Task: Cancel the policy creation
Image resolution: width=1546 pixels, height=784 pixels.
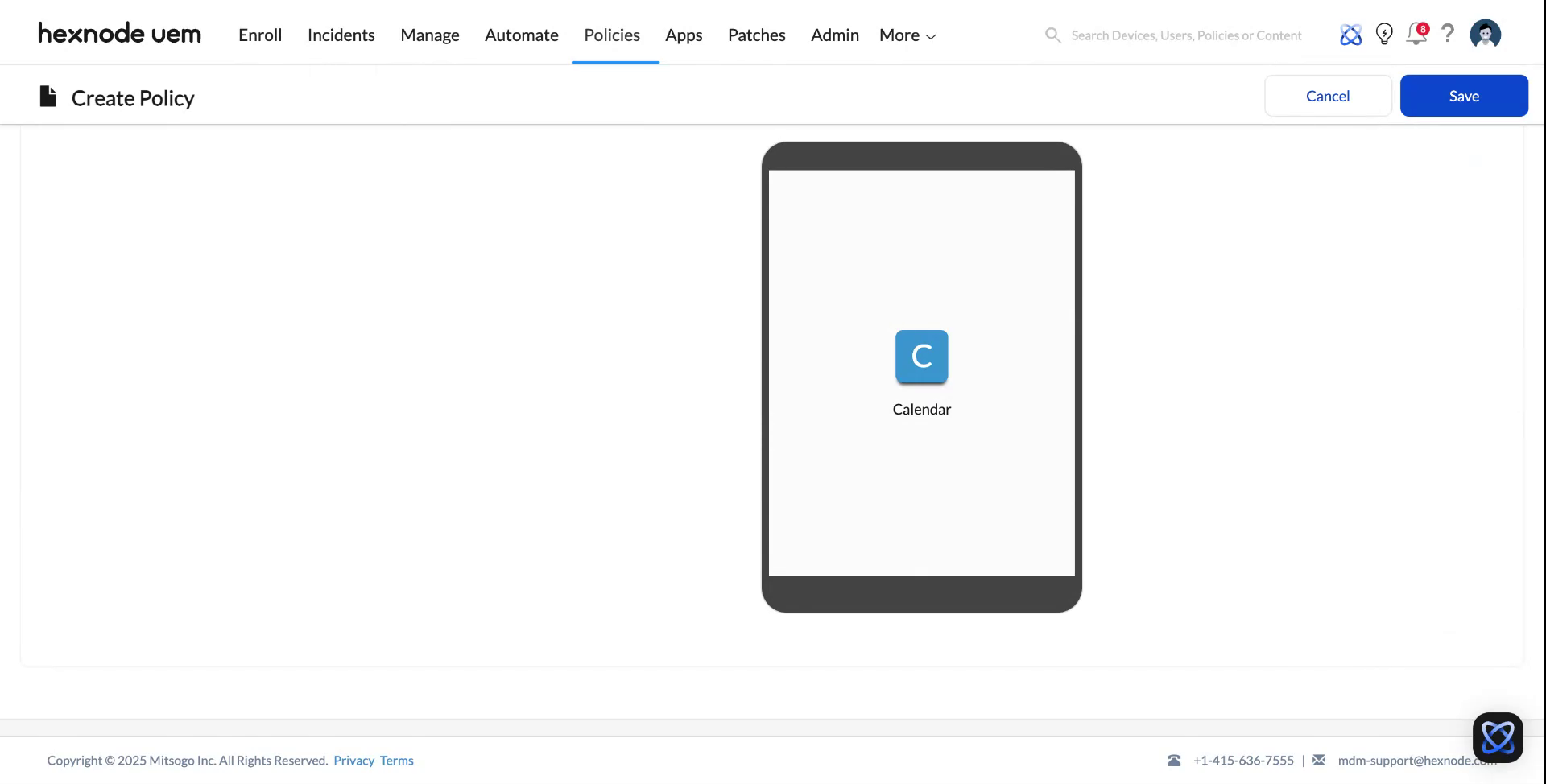Action: (x=1327, y=95)
